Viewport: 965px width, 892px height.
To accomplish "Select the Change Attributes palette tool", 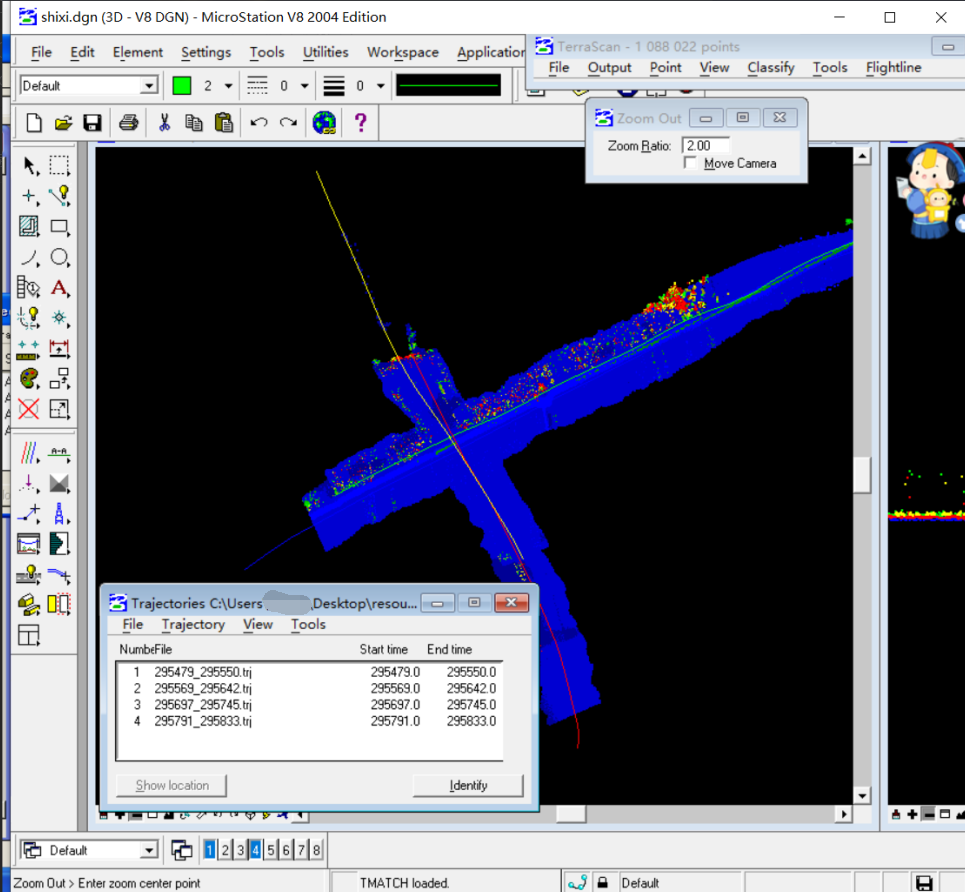I will pyautogui.click(x=29, y=379).
